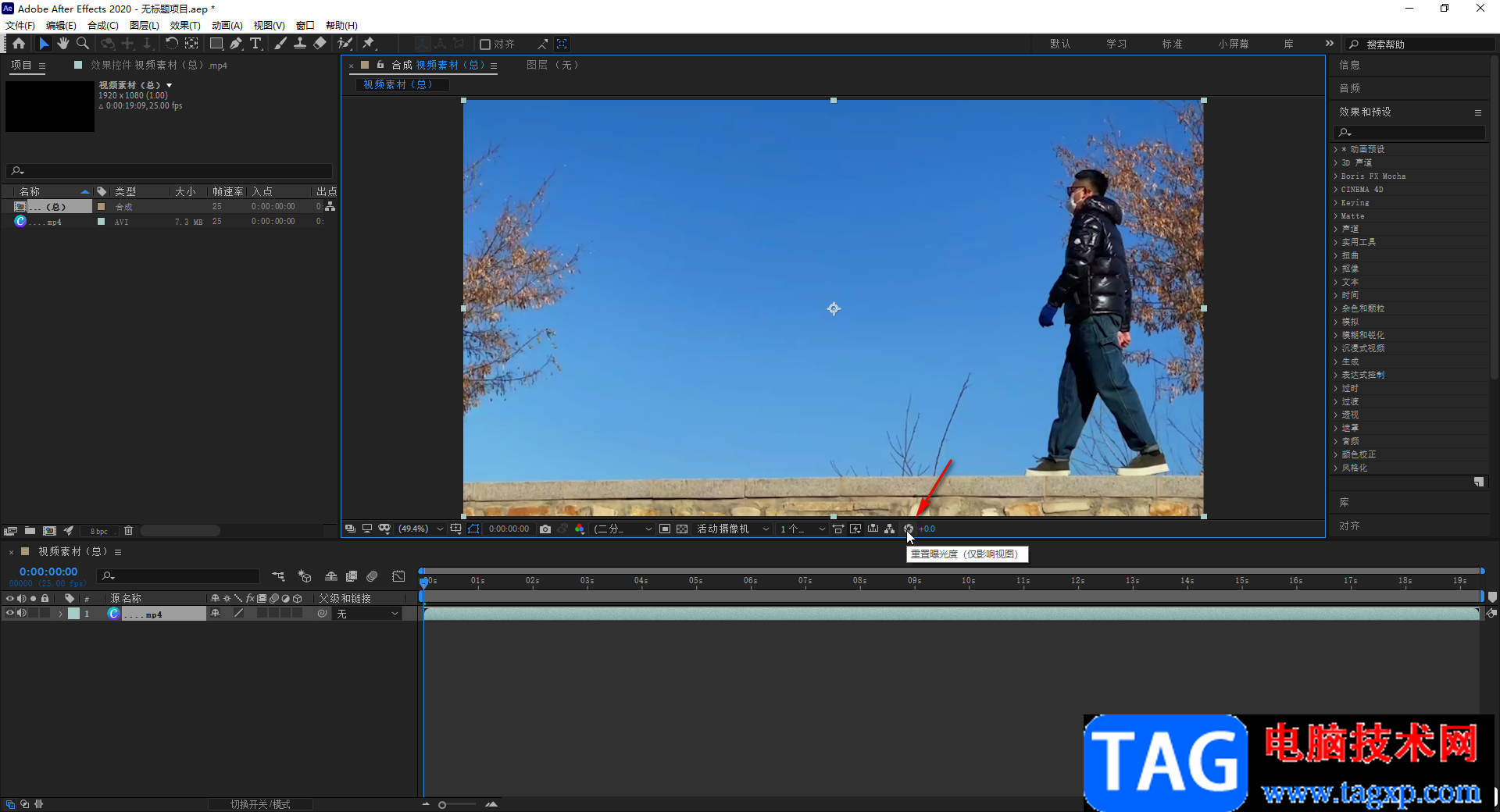The image size is (1500, 812).
Task: Toggle quality switch on .mp4 layer
Action: click(238, 614)
